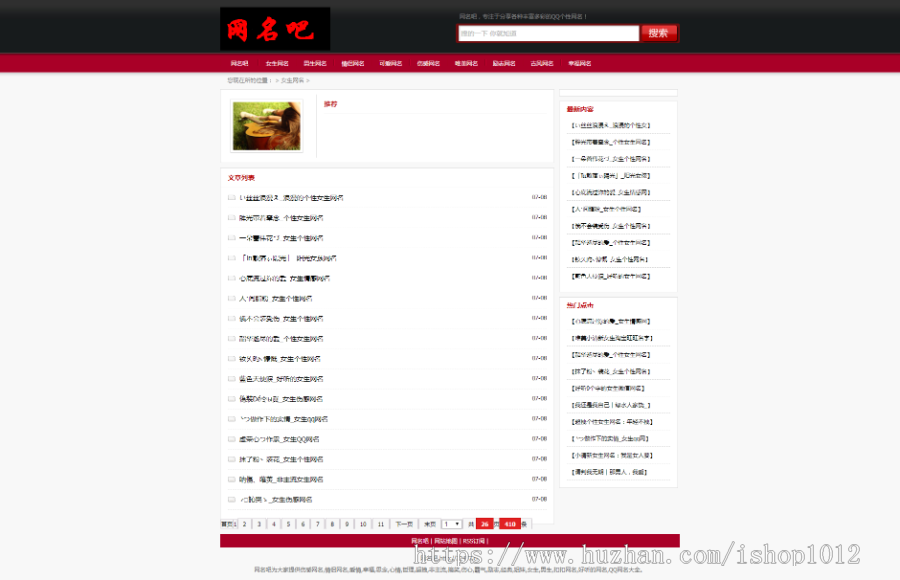Screen dimensions: 900x580
Task: Click the 推荐 section heading
Action: [x=331, y=104]
